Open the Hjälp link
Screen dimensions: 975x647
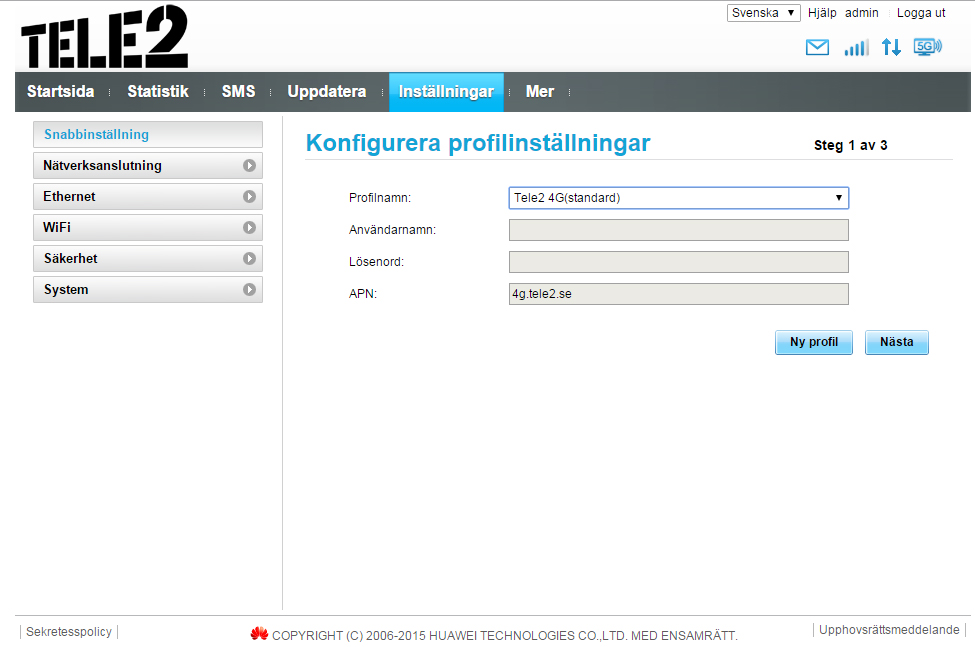click(x=822, y=13)
